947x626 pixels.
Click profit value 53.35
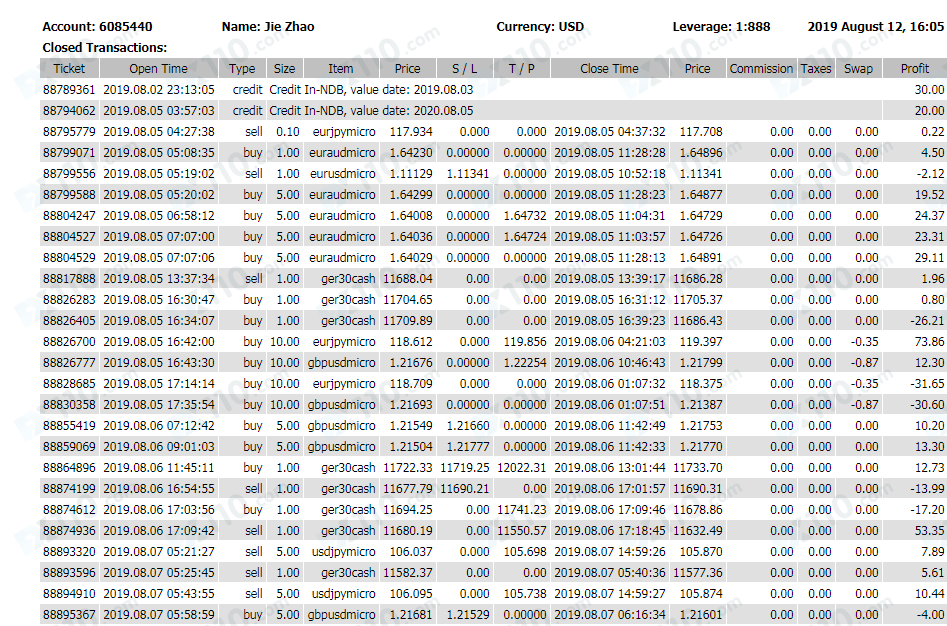[x=929, y=531]
